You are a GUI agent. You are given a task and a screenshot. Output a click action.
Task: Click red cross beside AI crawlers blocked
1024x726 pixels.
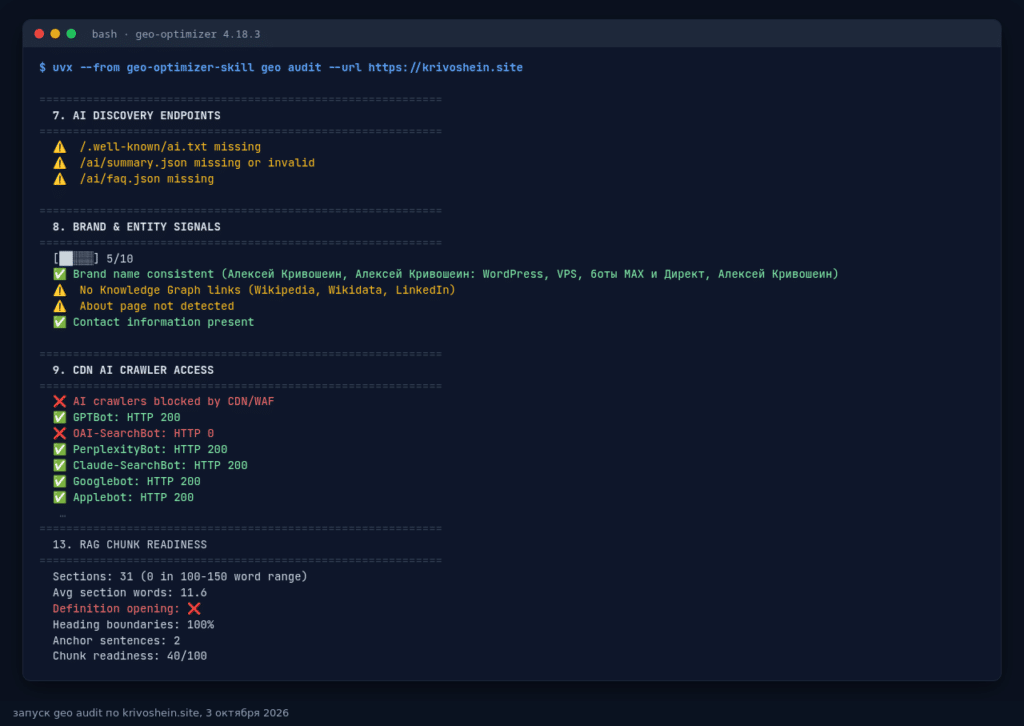[59, 402]
